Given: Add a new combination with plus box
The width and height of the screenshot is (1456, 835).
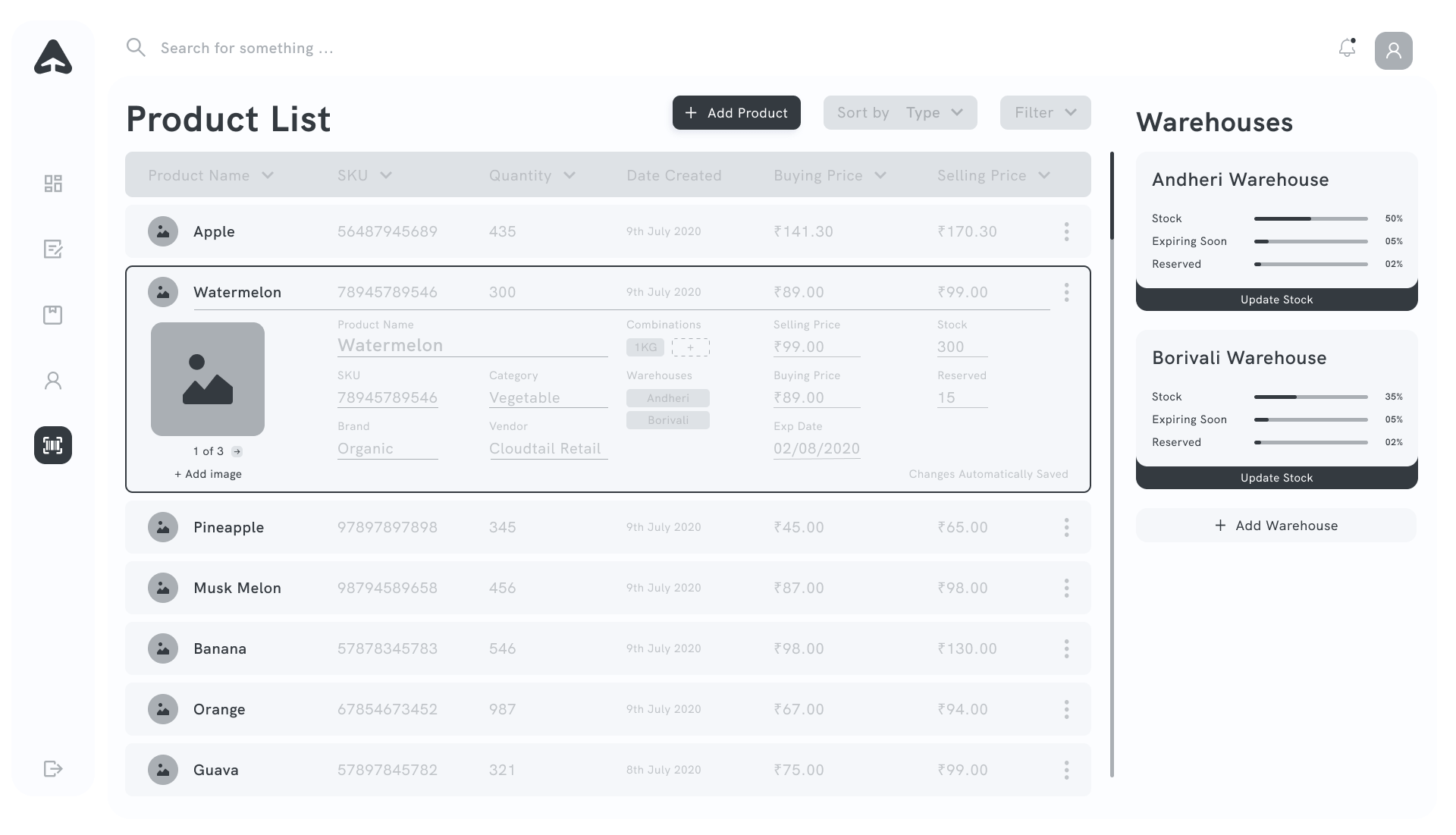Looking at the screenshot, I should pos(690,347).
